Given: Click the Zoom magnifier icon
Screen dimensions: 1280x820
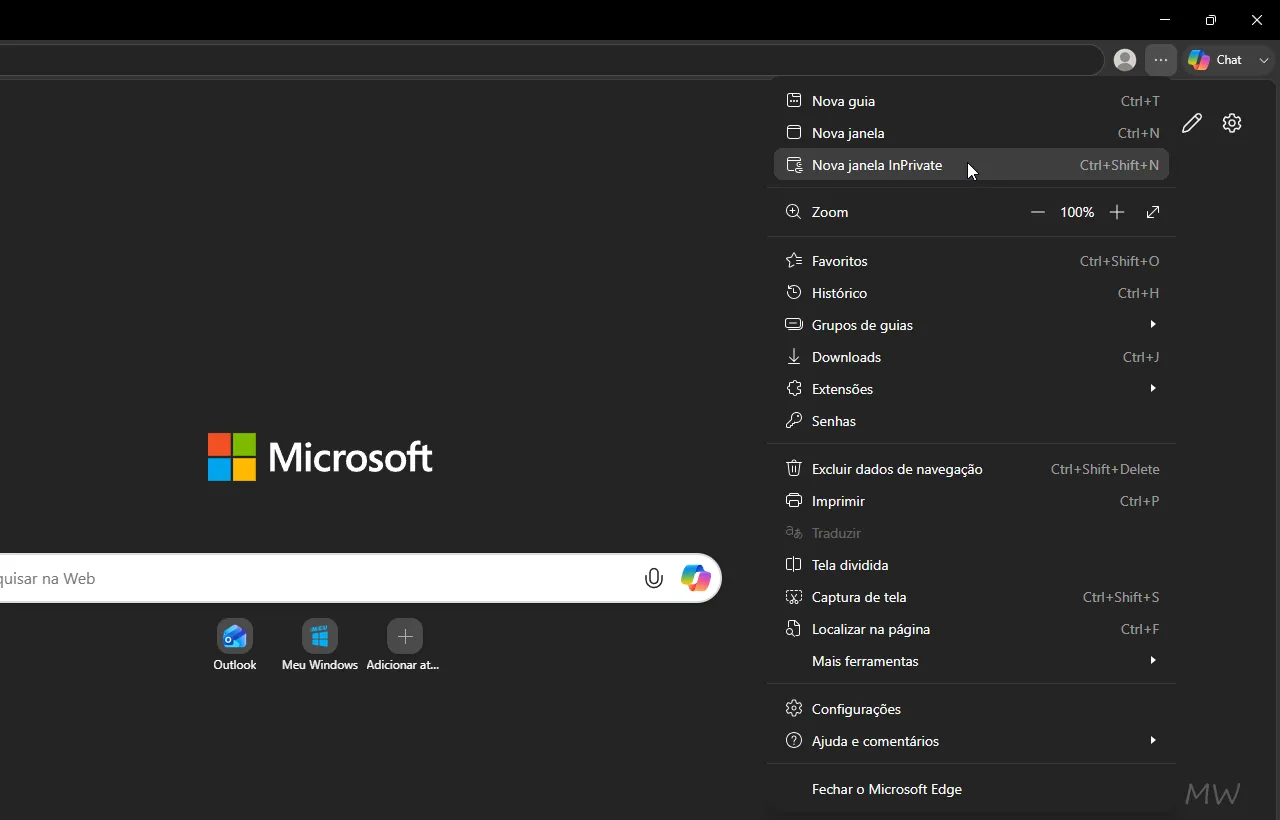Looking at the screenshot, I should click(x=794, y=212).
